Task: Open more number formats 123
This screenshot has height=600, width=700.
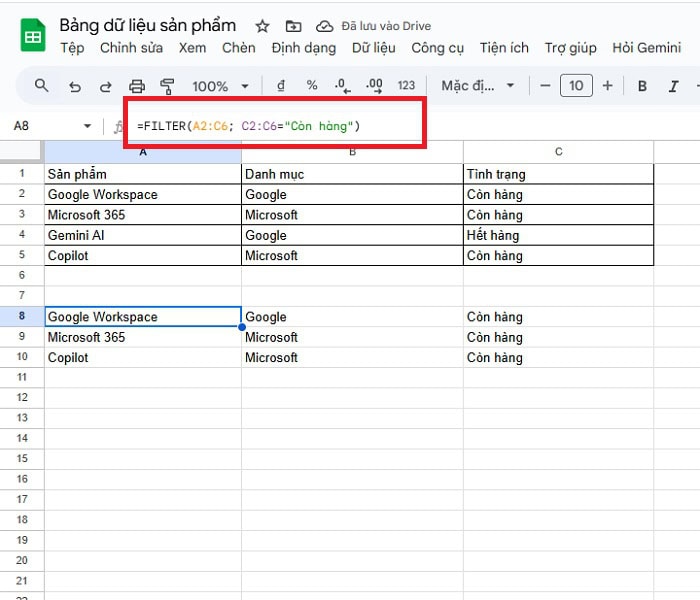Action: coord(406,85)
